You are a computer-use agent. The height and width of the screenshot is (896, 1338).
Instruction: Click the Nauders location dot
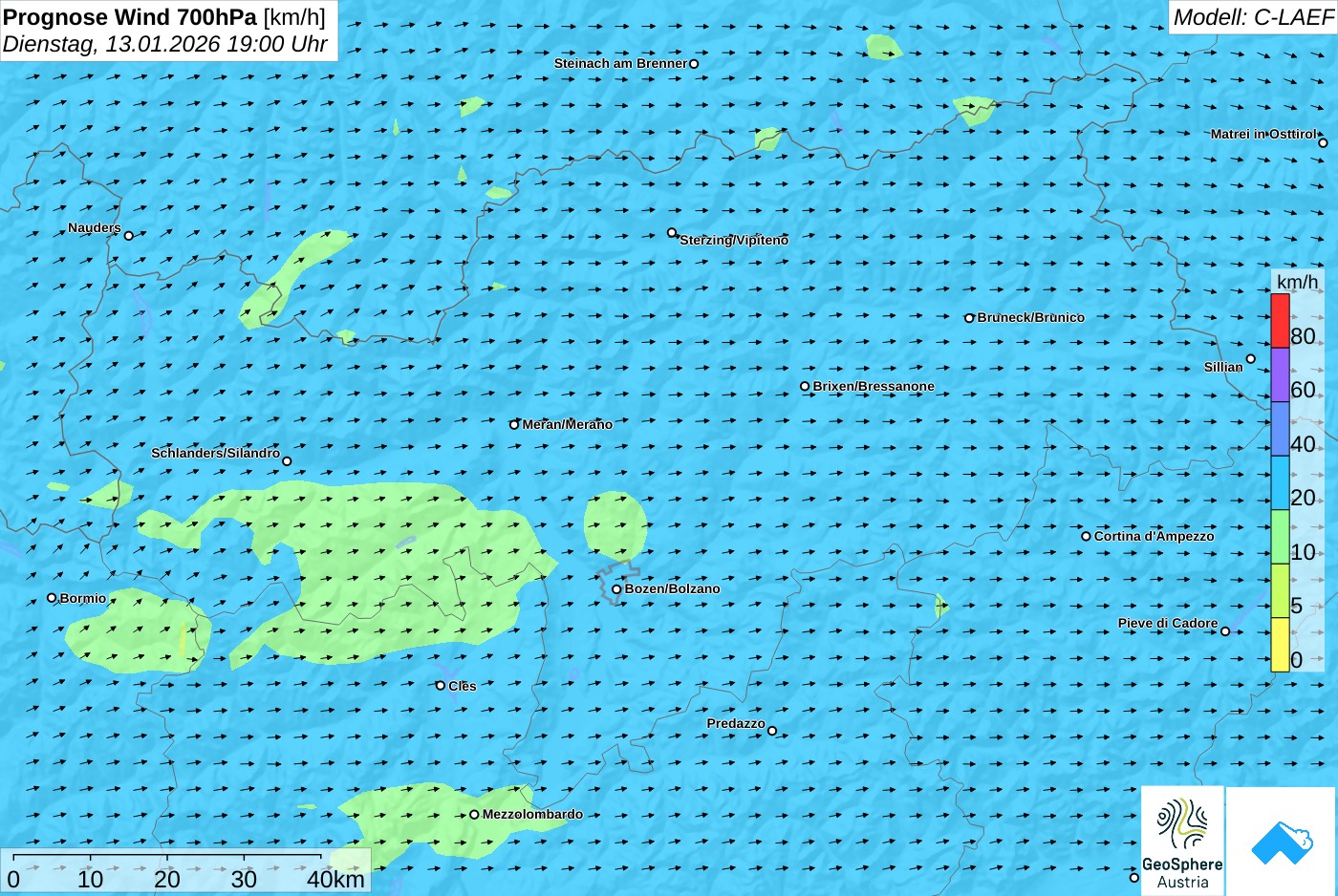[x=128, y=235]
